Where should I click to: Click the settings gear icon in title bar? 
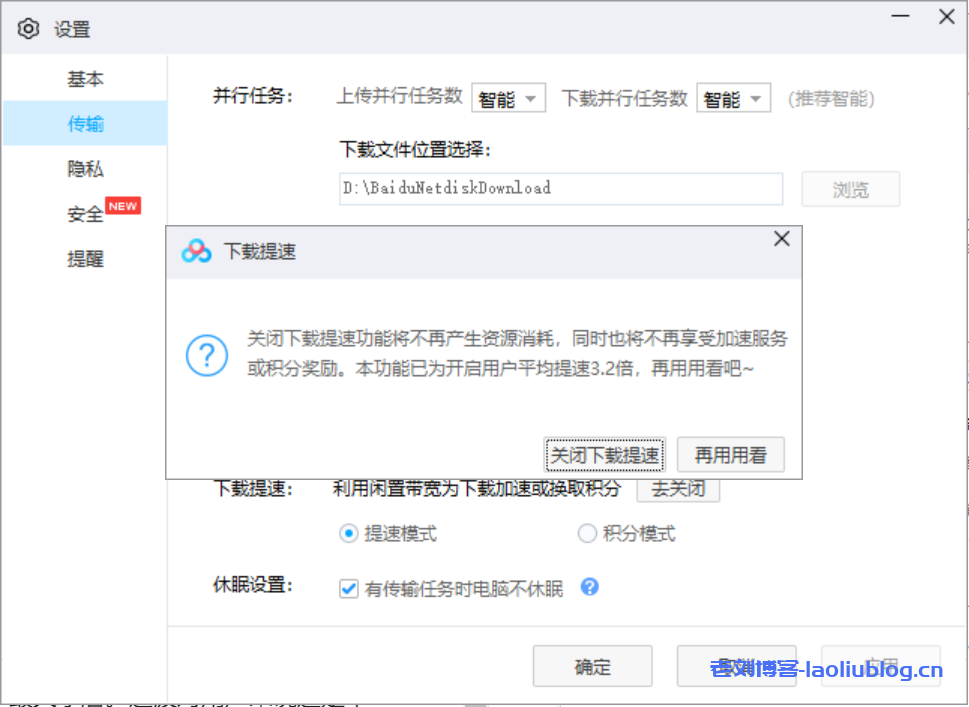(x=29, y=29)
